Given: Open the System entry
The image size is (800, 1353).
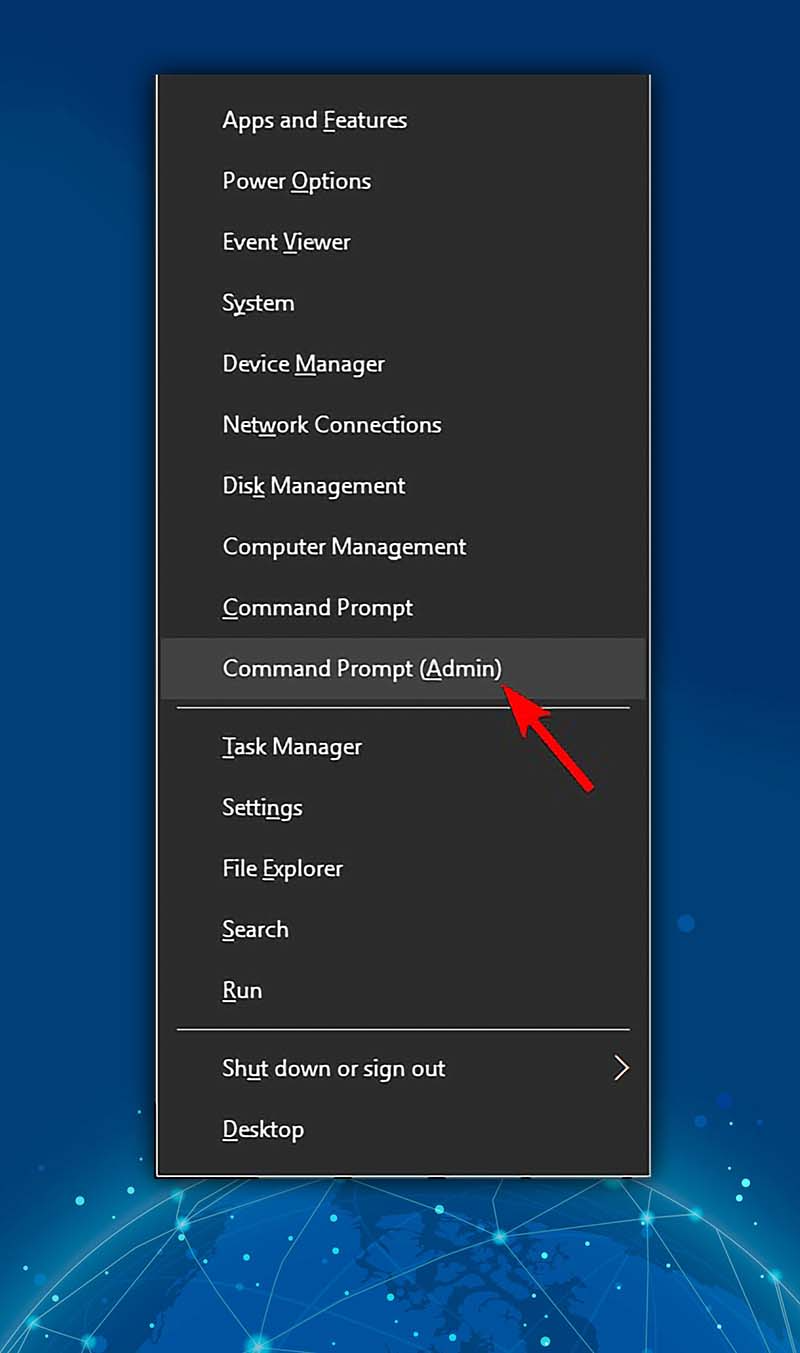Looking at the screenshot, I should pyautogui.click(x=258, y=303).
